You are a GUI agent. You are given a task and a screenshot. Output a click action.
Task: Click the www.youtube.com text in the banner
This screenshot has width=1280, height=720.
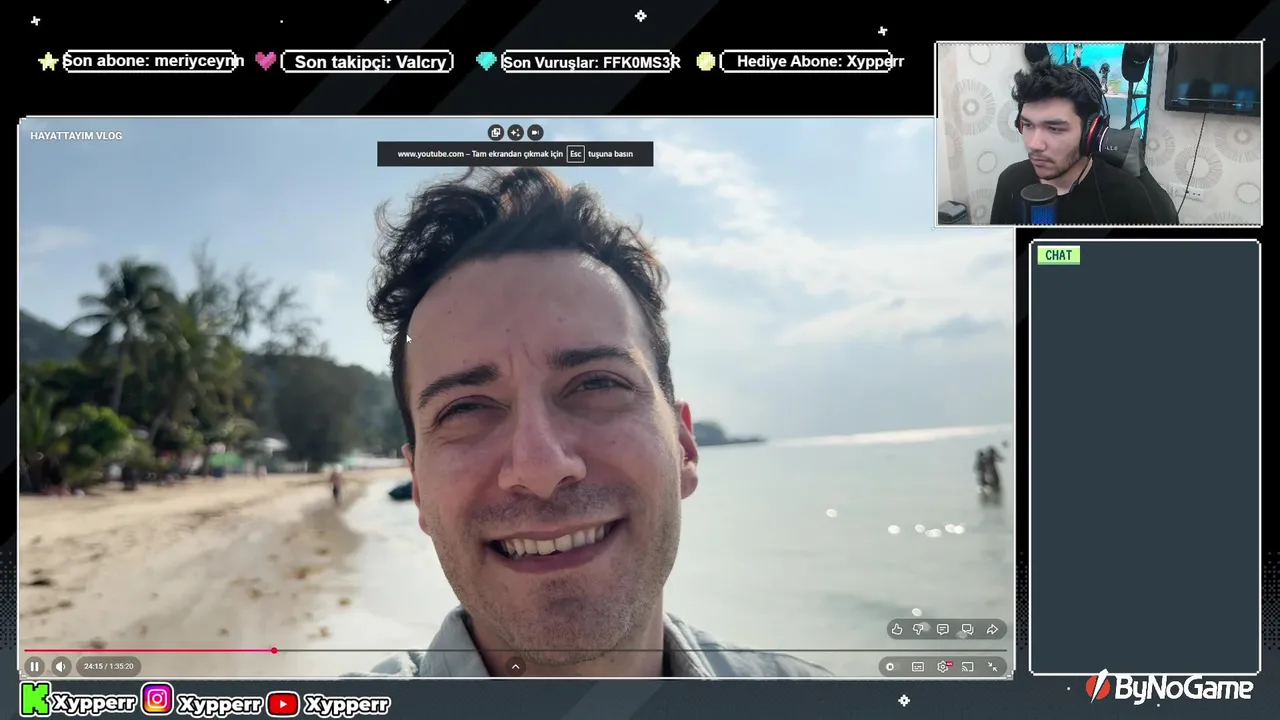click(430, 154)
